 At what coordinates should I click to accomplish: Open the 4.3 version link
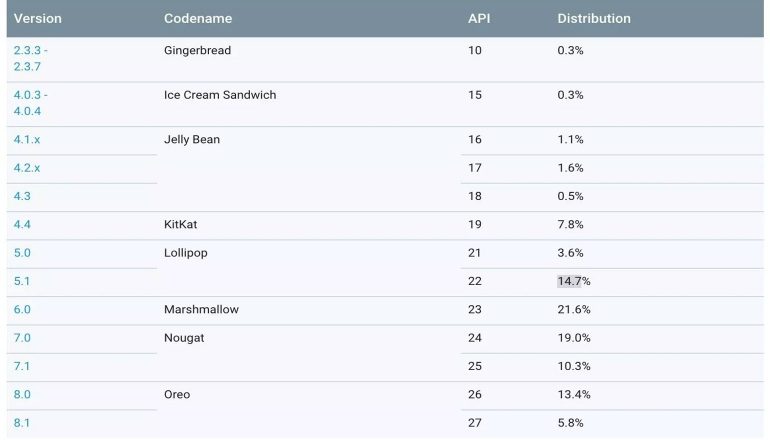pos(23,196)
